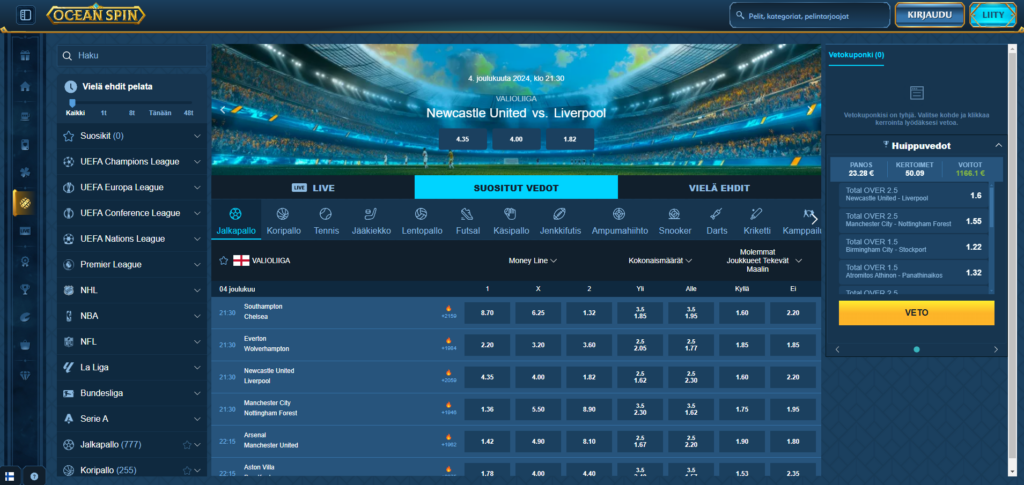The image size is (1024, 485).
Task: Select the Darts sport icon
Action: point(716,221)
